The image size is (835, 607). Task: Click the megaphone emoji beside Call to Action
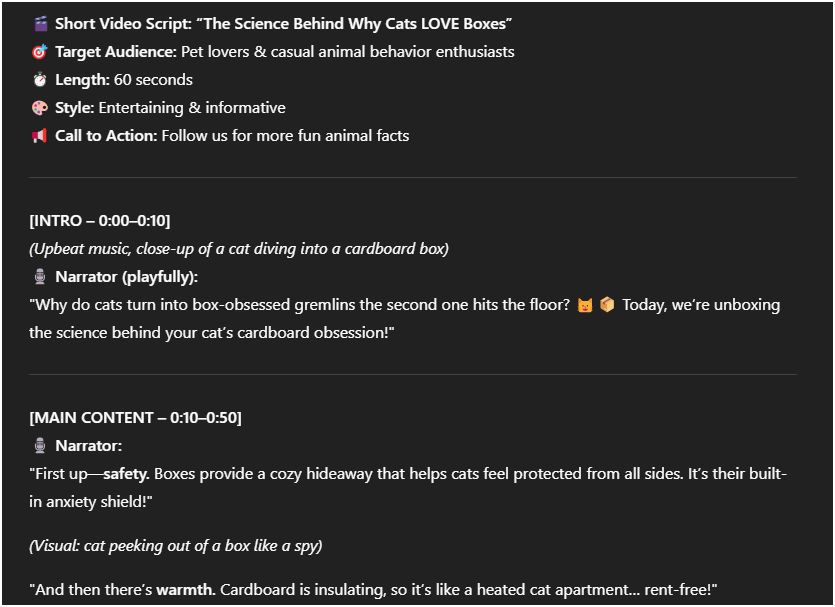tap(40, 136)
